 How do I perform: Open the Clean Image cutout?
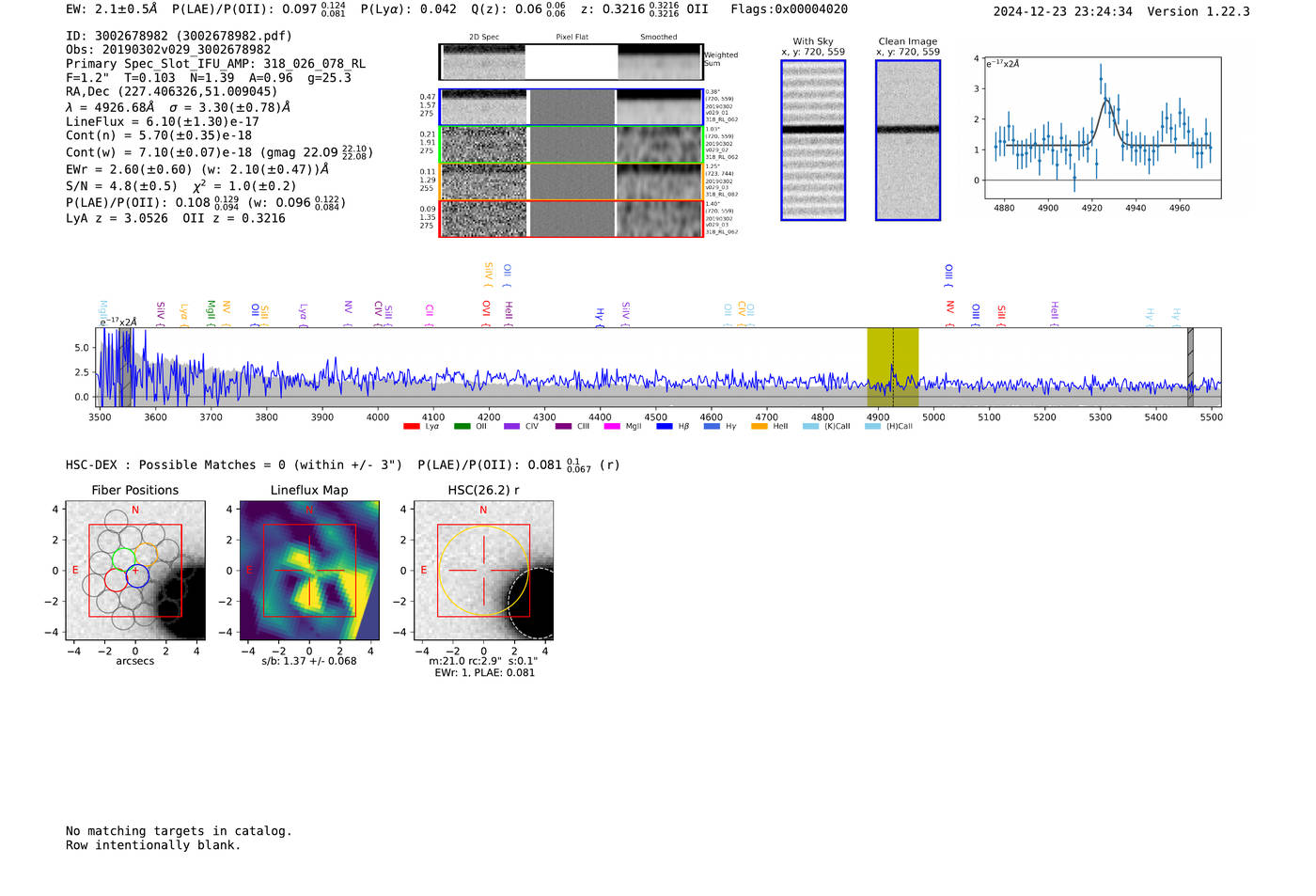(x=908, y=140)
